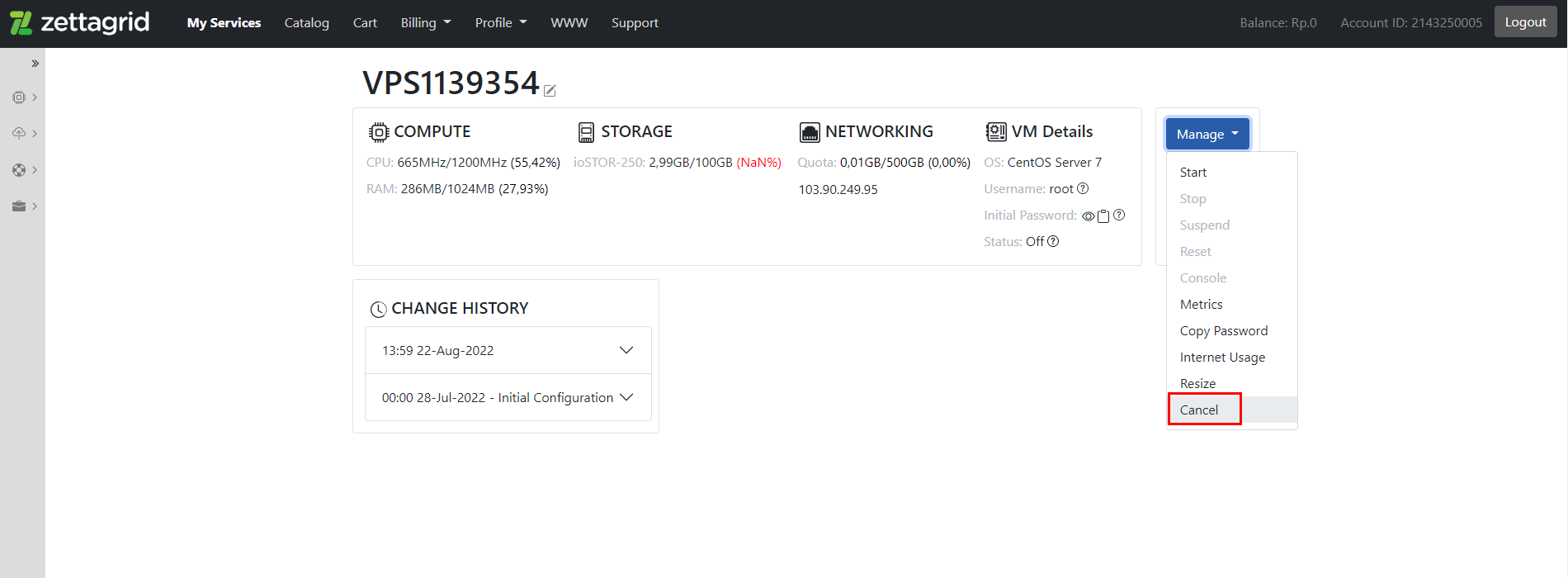This screenshot has width=1568, height=578.
Task: Open the Billing dropdown menu
Action: tap(426, 23)
